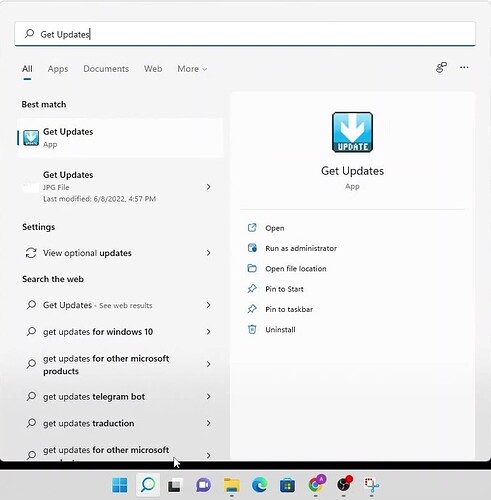Click search icon beside 'get updates telegram bot'
Image resolution: width=491 pixels, height=500 pixels.
31,396
